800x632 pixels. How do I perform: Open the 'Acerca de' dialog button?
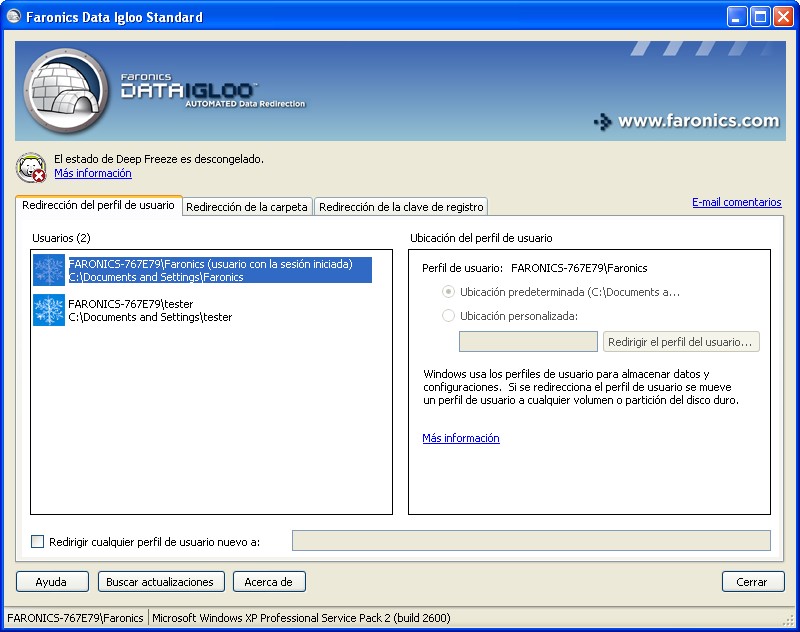pos(269,582)
